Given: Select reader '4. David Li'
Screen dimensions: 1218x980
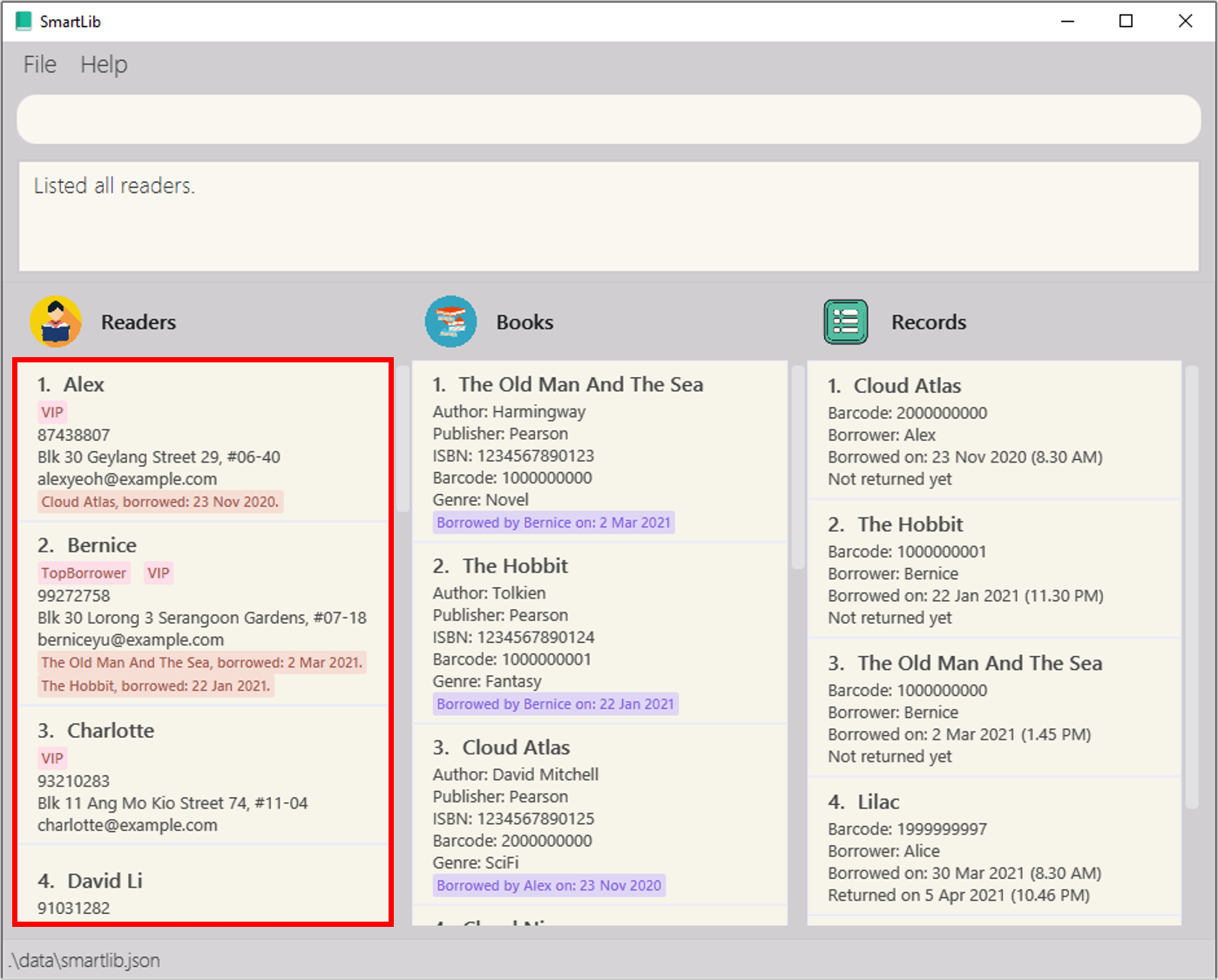Looking at the screenshot, I should (x=203, y=884).
